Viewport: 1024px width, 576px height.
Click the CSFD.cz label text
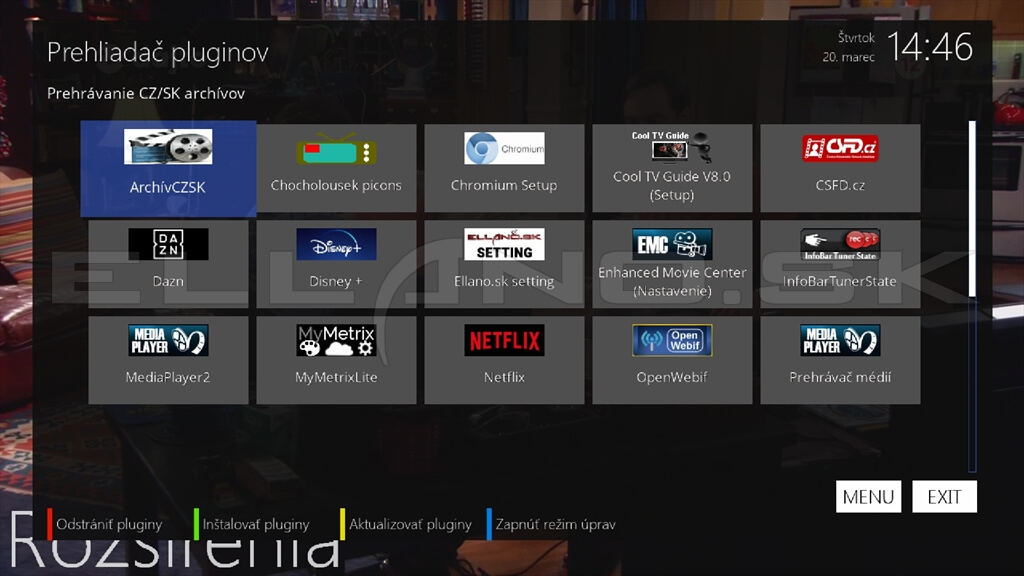tap(840, 185)
